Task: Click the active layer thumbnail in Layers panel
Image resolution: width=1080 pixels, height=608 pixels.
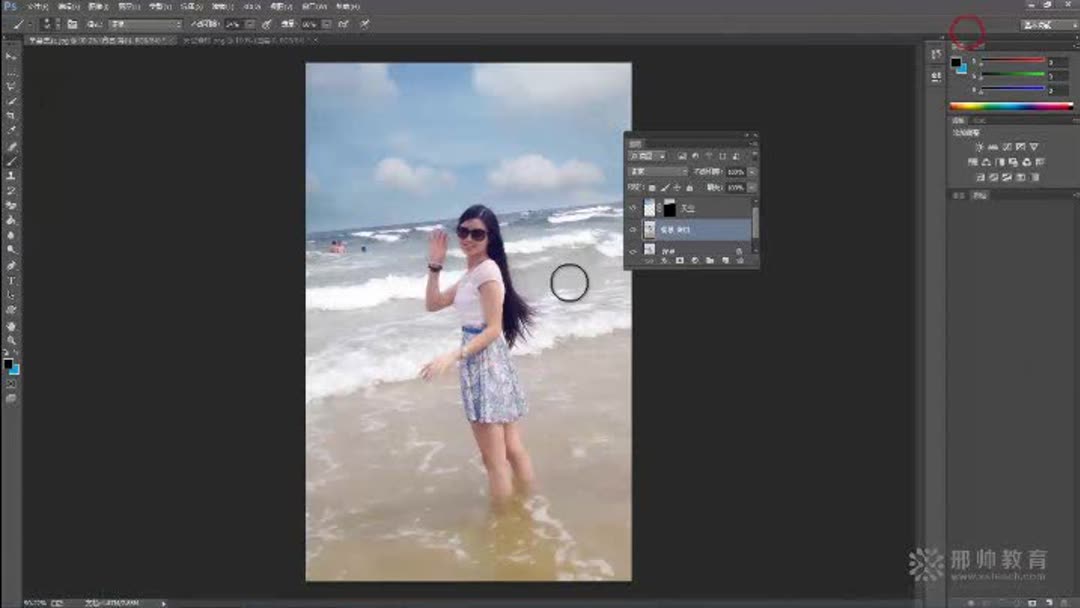Action: click(649, 228)
